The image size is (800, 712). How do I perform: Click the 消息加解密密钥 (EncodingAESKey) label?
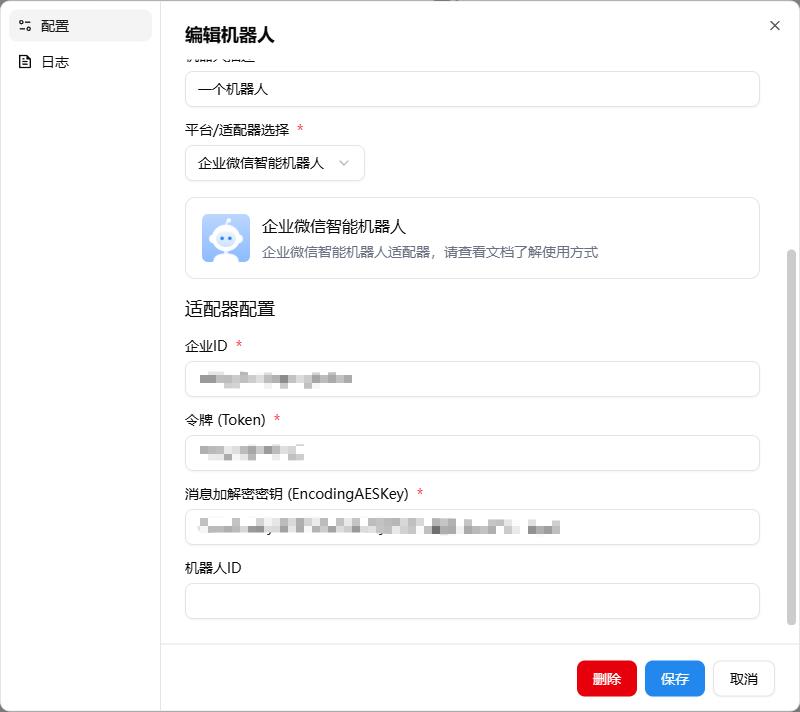[x=296, y=494]
